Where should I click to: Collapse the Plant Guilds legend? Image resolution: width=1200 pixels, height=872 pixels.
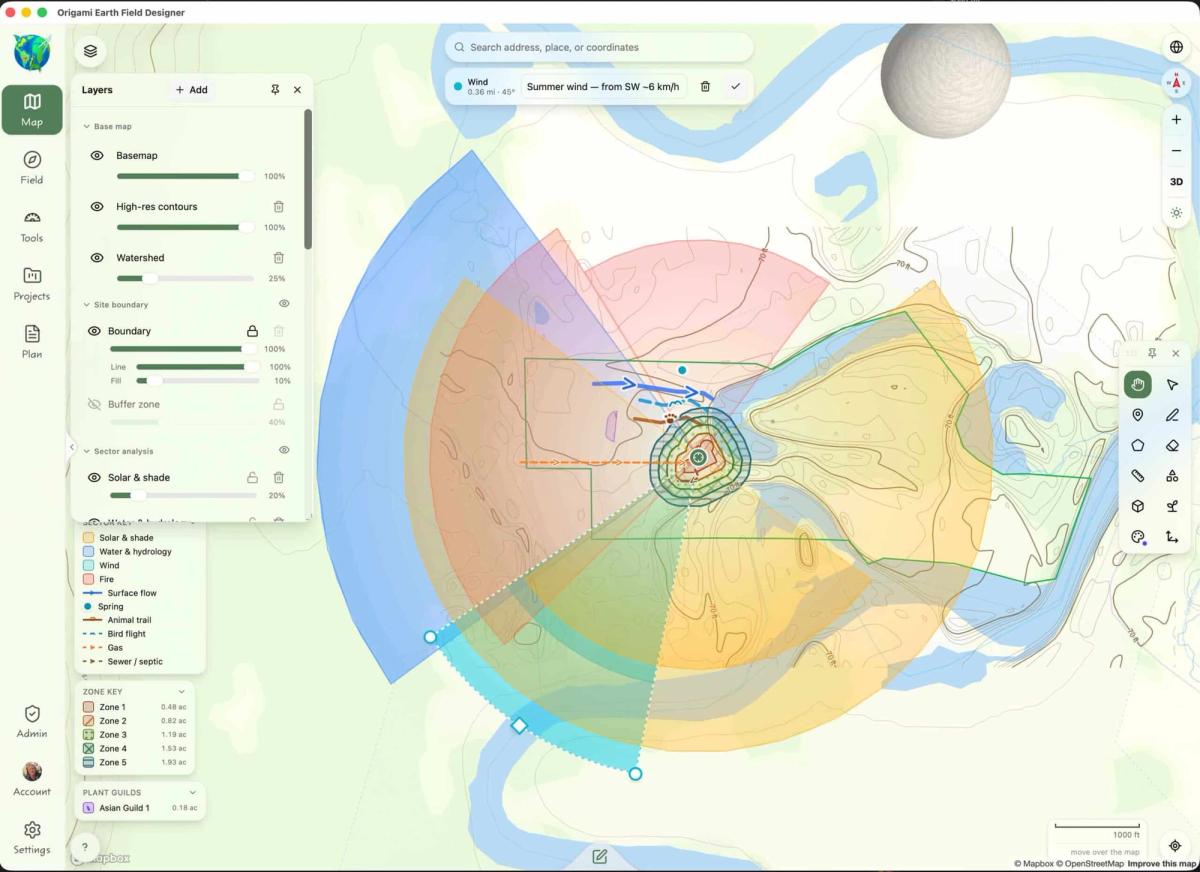pos(192,793)
